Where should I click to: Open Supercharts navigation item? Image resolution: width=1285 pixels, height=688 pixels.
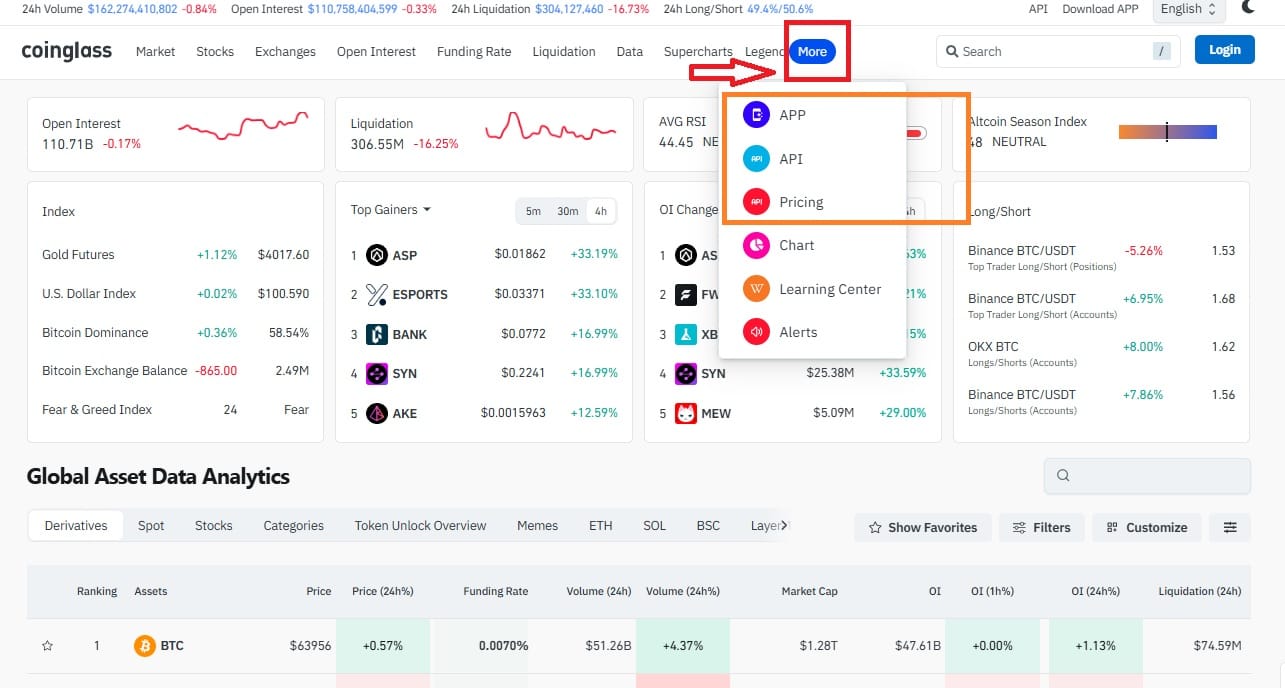coord(698,51)
